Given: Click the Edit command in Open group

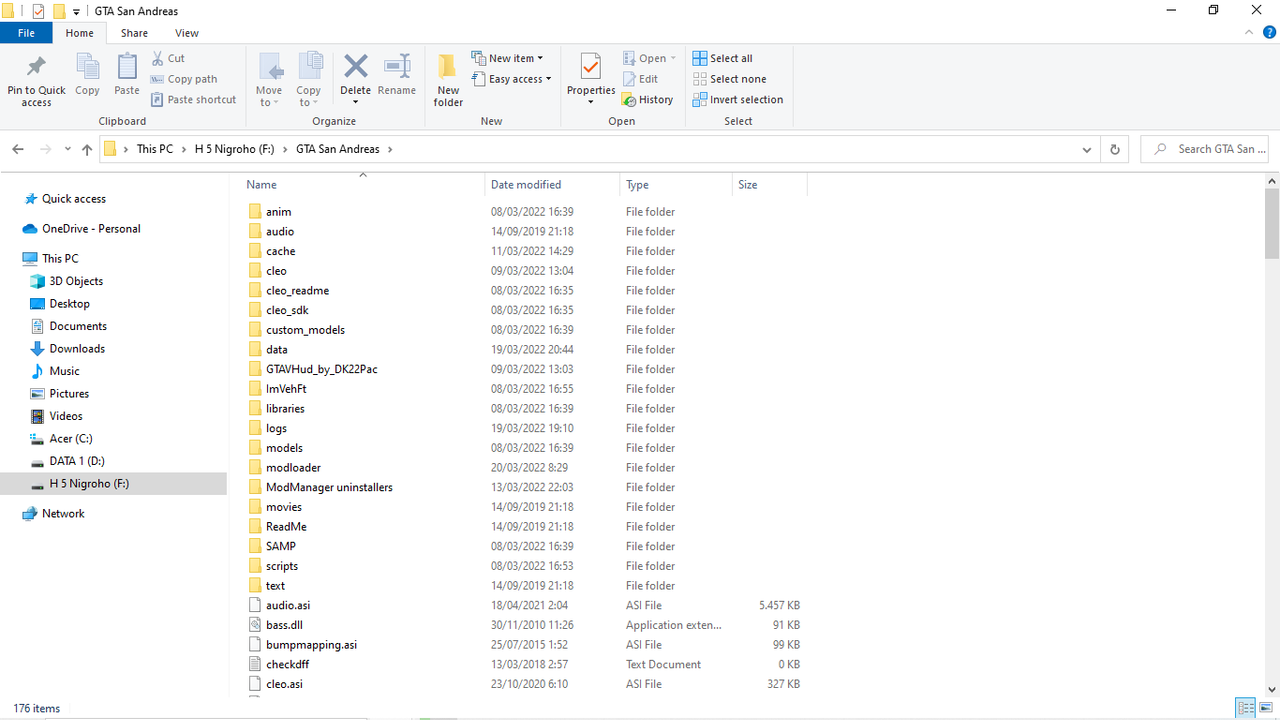Looking at the screenshot, I should (x=640, y=79).
